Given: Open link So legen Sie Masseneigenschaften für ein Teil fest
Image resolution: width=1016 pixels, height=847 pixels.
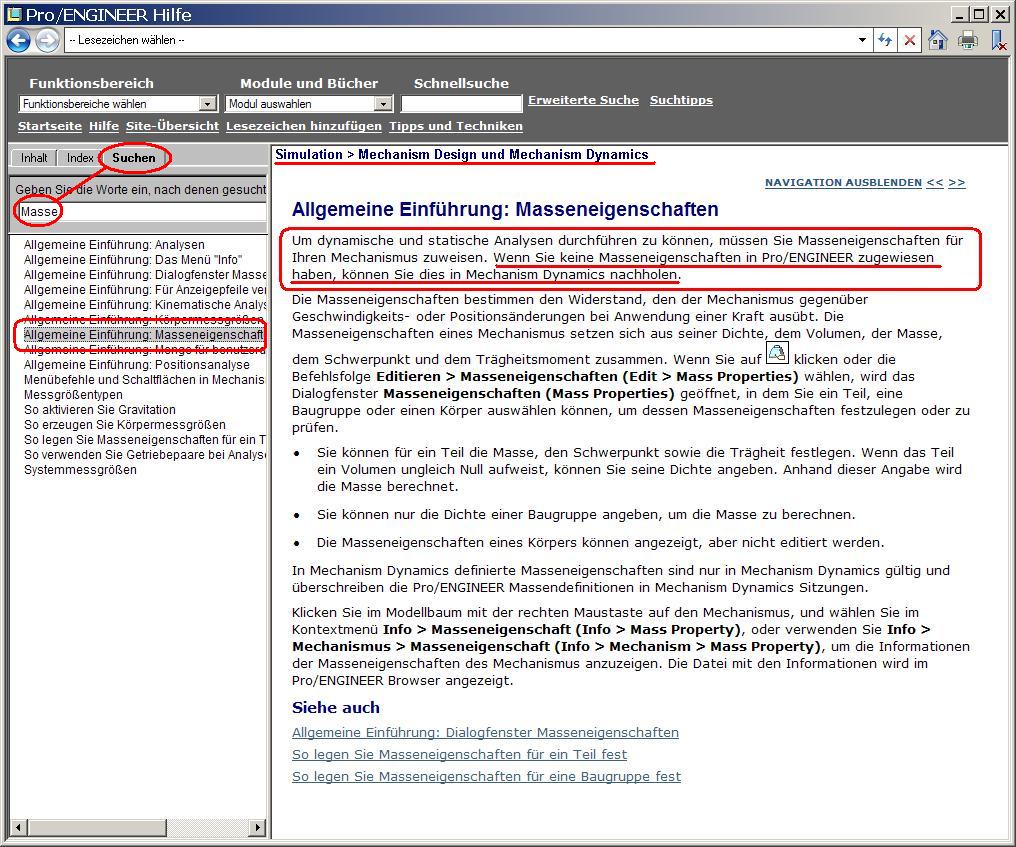Looking at the screenshot, I should 459,754.
